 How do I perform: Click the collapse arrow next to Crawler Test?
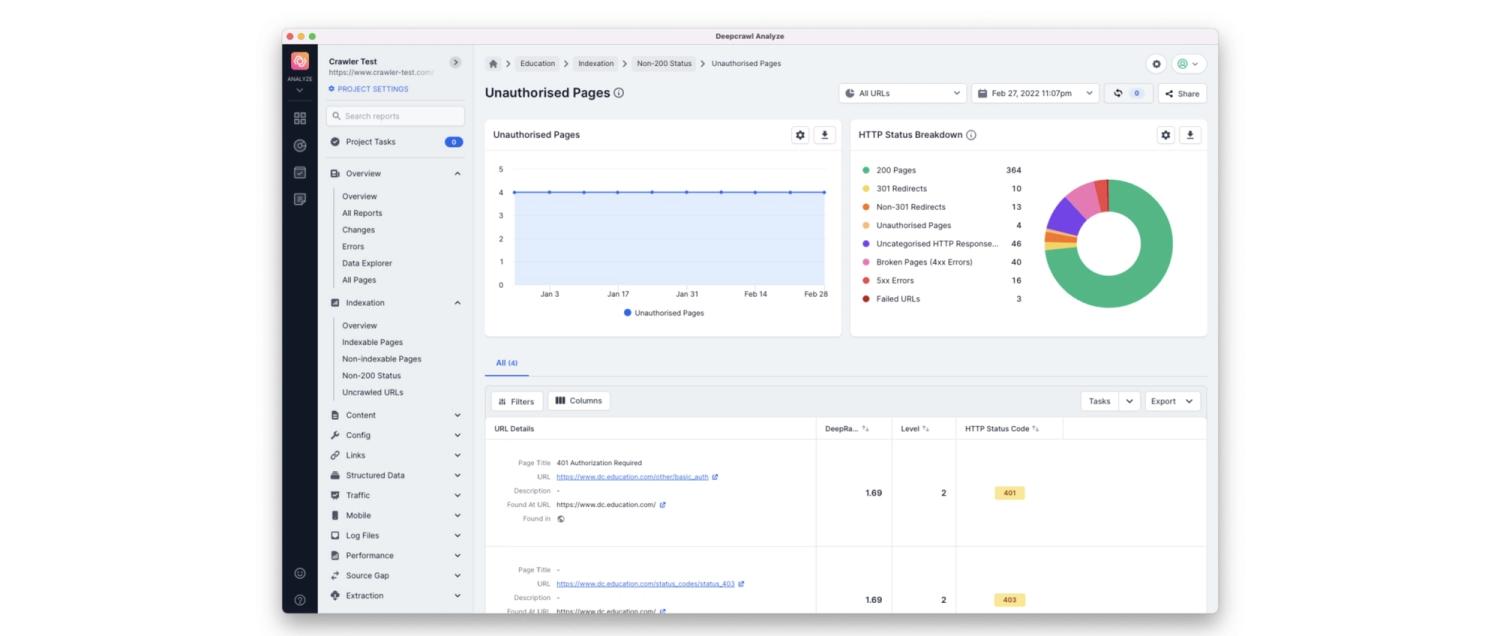coord(456,62)
